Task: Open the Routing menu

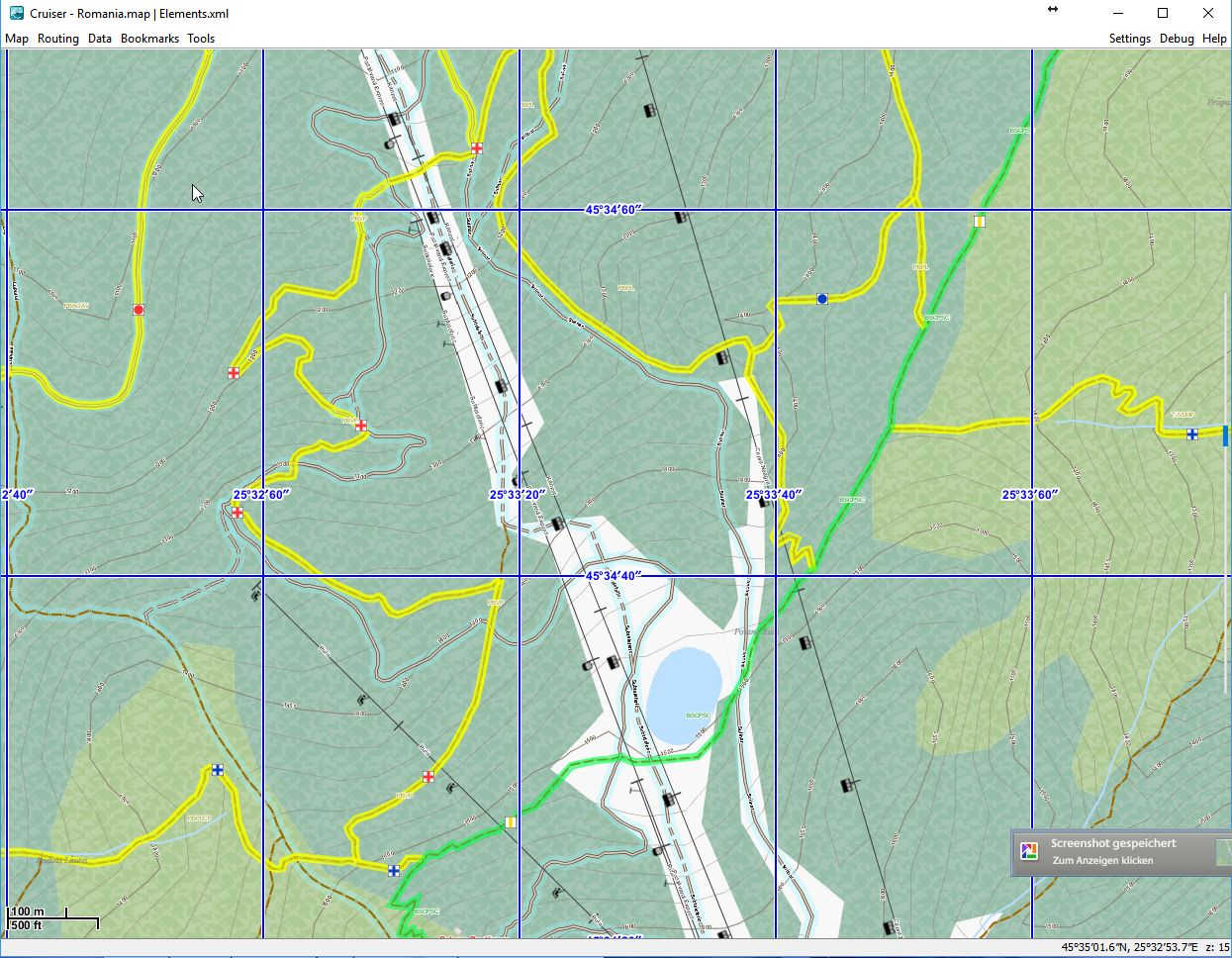Action: click(58, 39)
